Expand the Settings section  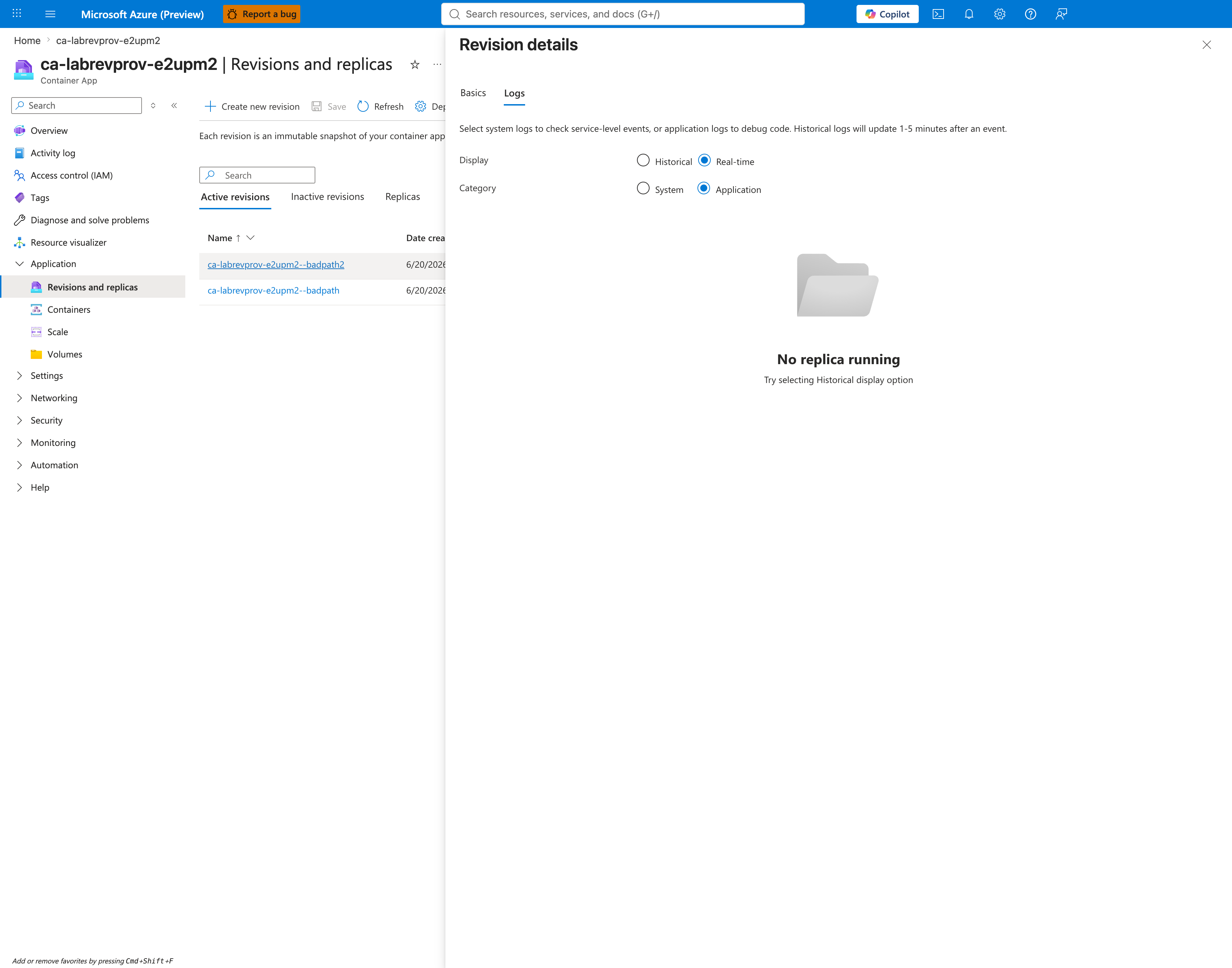coord(19,376)
